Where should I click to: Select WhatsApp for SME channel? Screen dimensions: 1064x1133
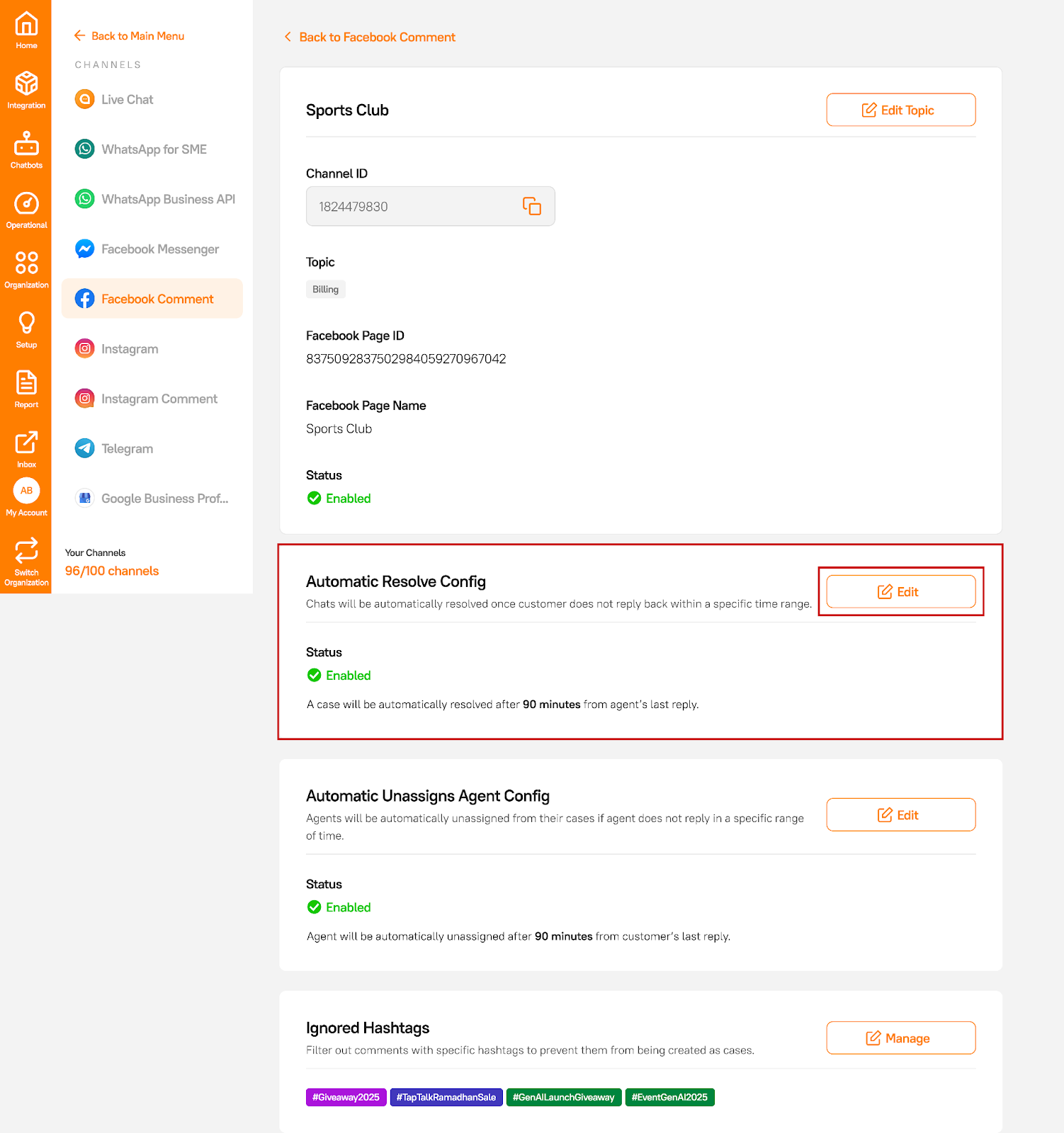pos(152,149)
